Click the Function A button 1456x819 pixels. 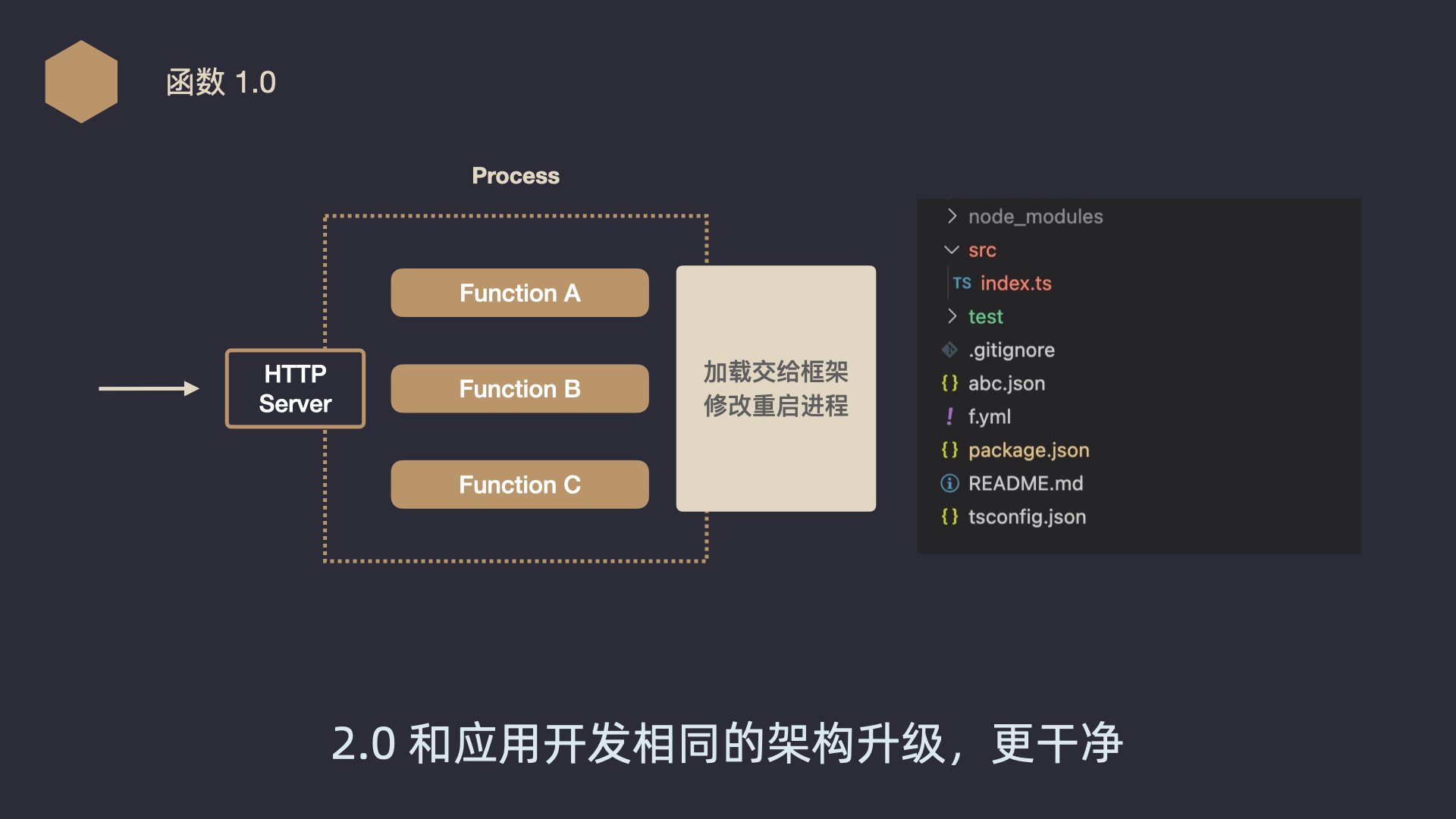(519, 292)
